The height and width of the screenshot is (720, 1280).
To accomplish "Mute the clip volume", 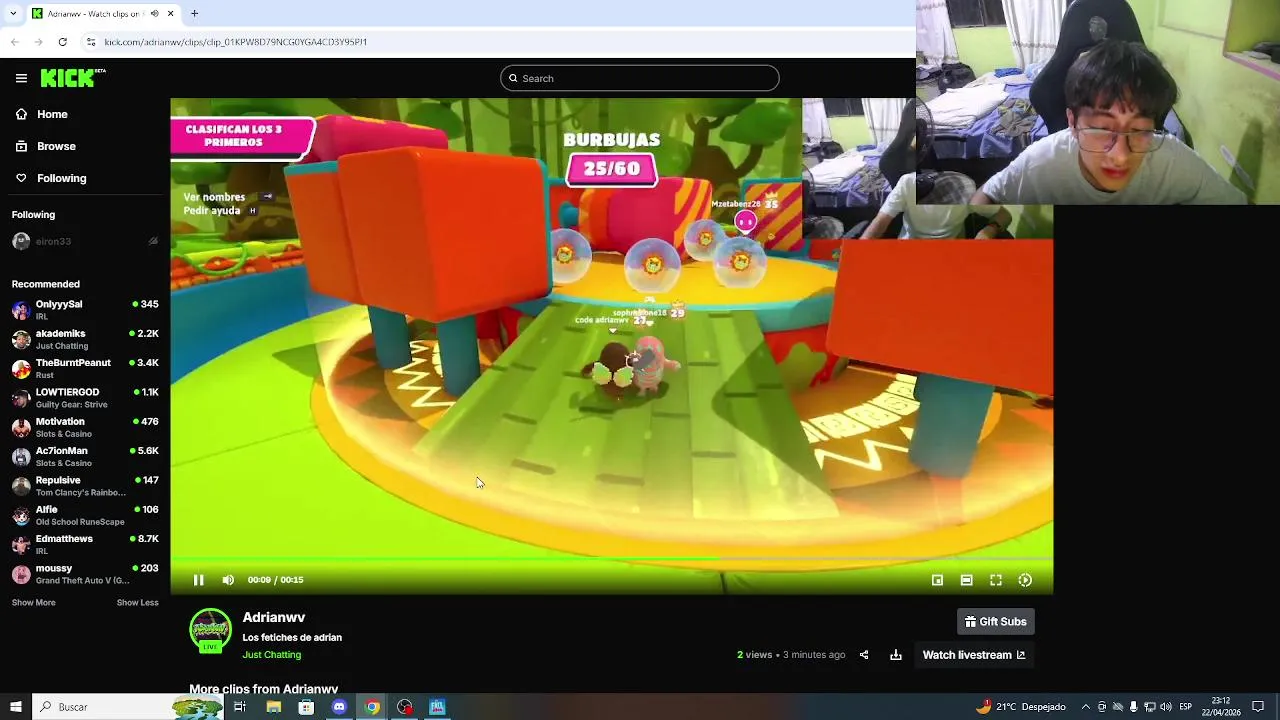I will tap(228, 580).
